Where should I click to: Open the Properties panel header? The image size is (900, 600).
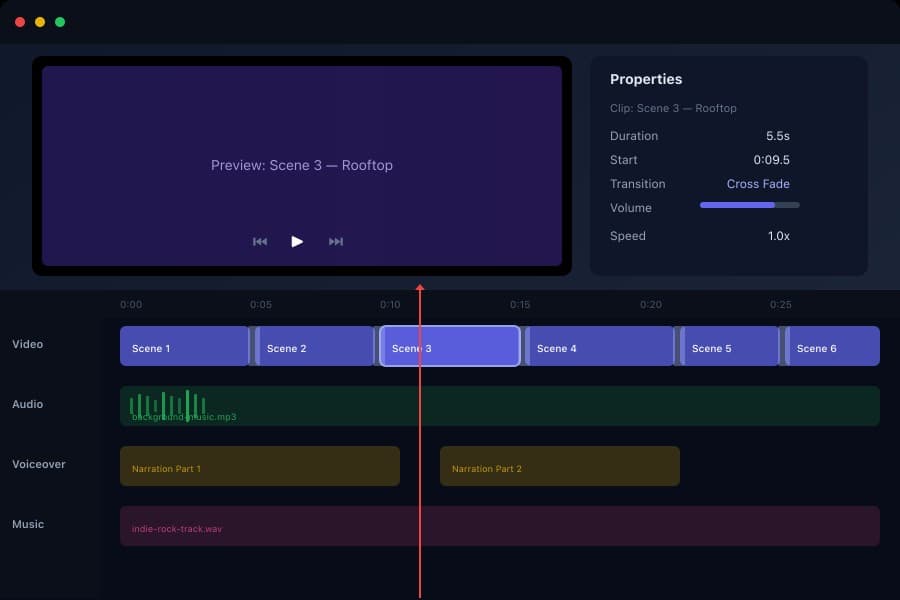pyautogui.click(x=647, y=79)
